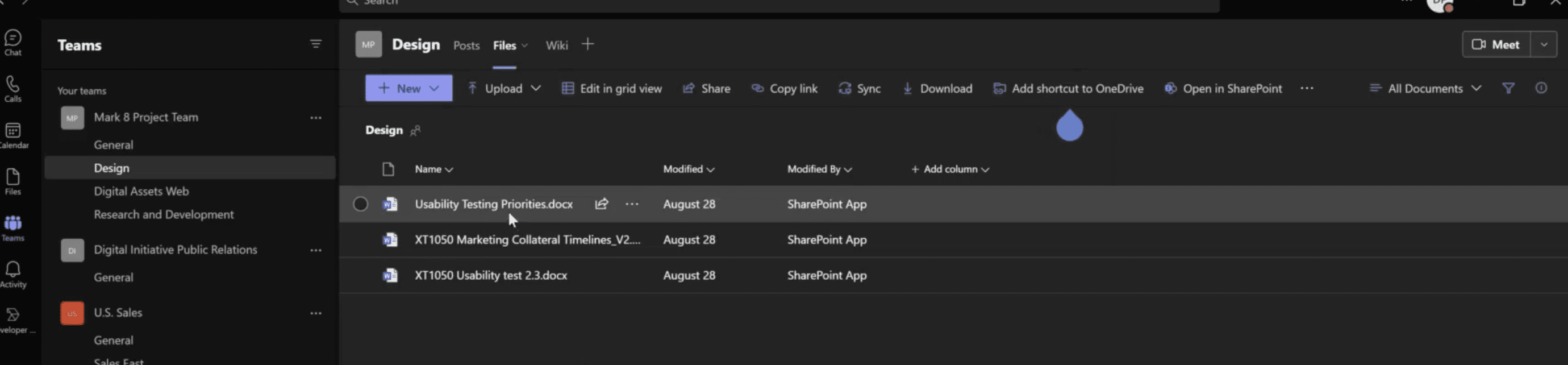Image resolution: width=1568 pixels, height=365 pixels.
Task: Open Calls in the app rail
Action: pyautogui.click(x=12, y=89)
